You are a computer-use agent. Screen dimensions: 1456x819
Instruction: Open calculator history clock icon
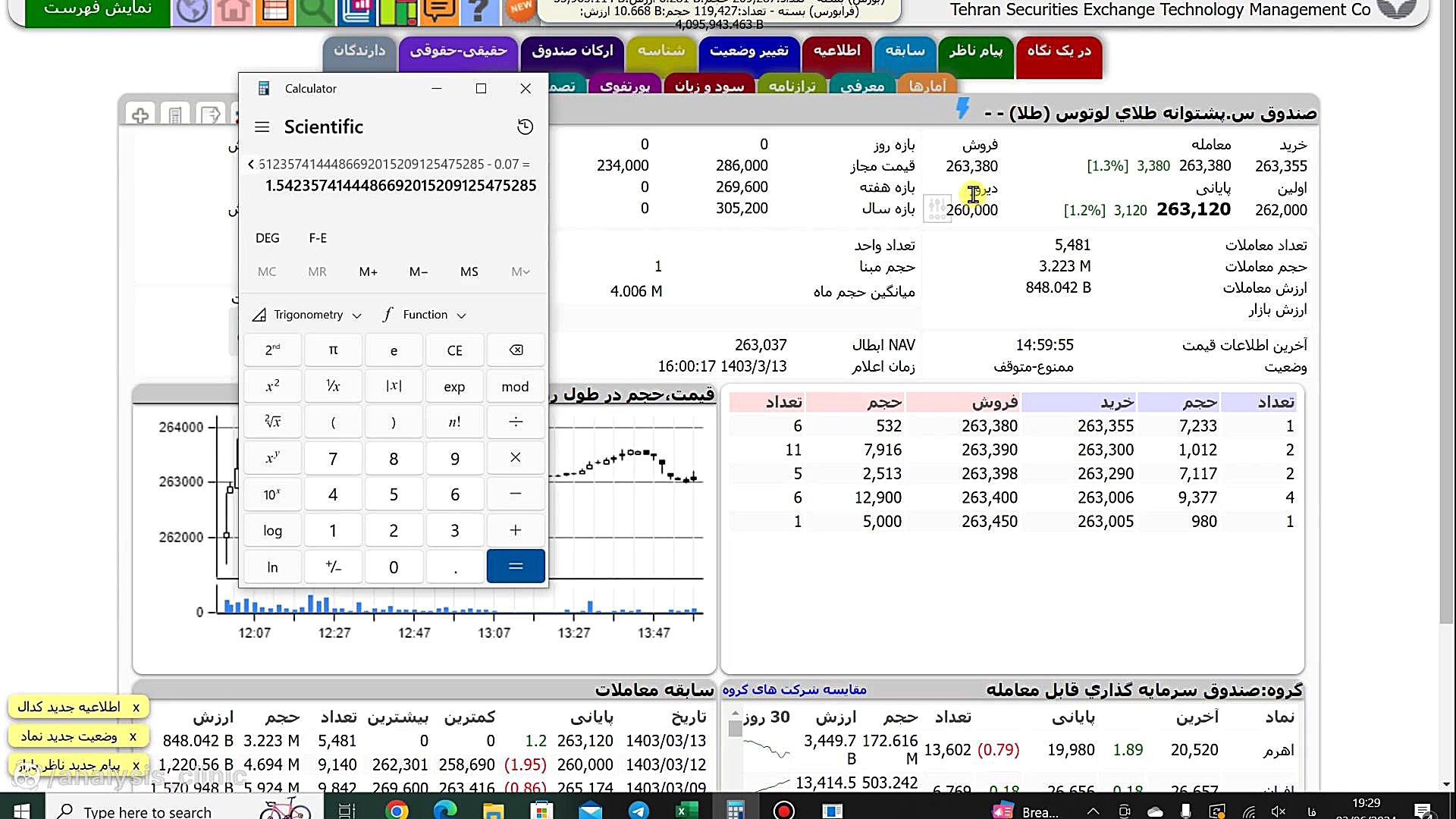coord(525,127)
